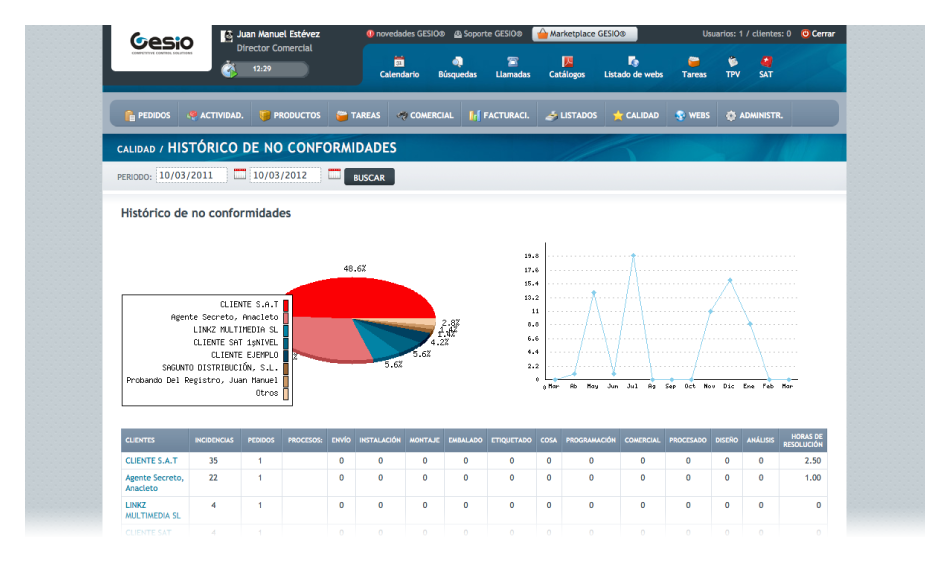Open Marketplace GESIO button
Viewport: 950px width, 562px height.
(x=585, y=34)
